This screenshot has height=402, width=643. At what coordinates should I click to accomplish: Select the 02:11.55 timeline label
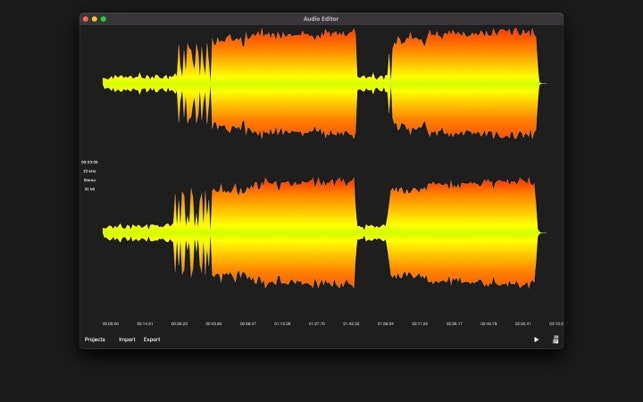(420, 324)
